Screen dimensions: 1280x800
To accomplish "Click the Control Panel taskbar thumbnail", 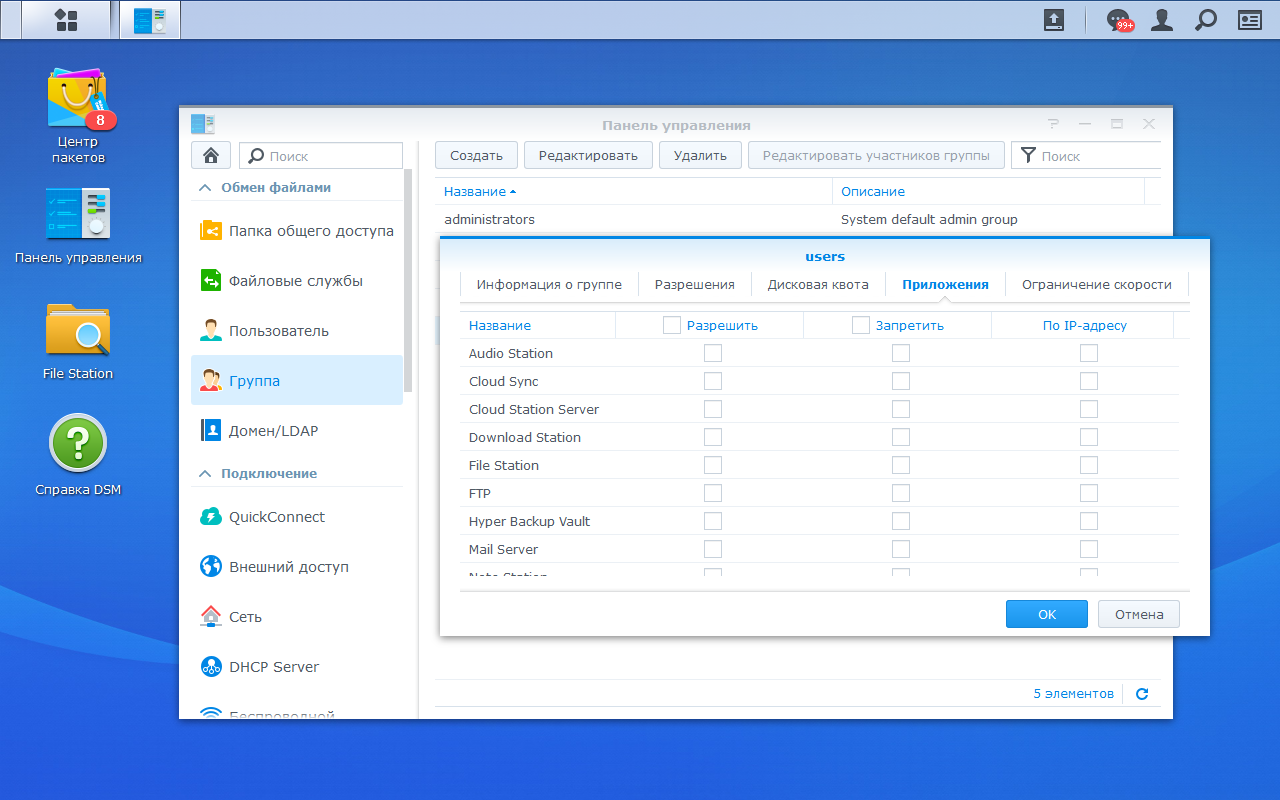I will 150,20.
